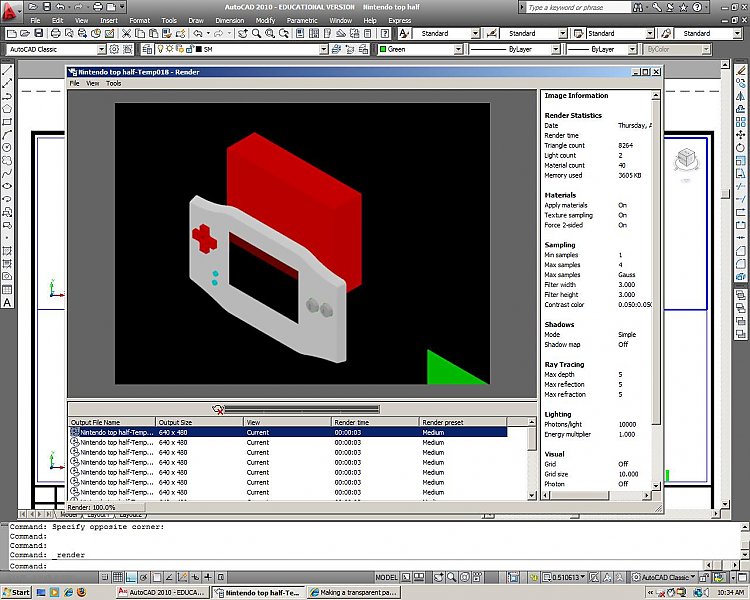Open the dimension style Standard dropdown
The image size is (750, 600).
coord(563,33)
